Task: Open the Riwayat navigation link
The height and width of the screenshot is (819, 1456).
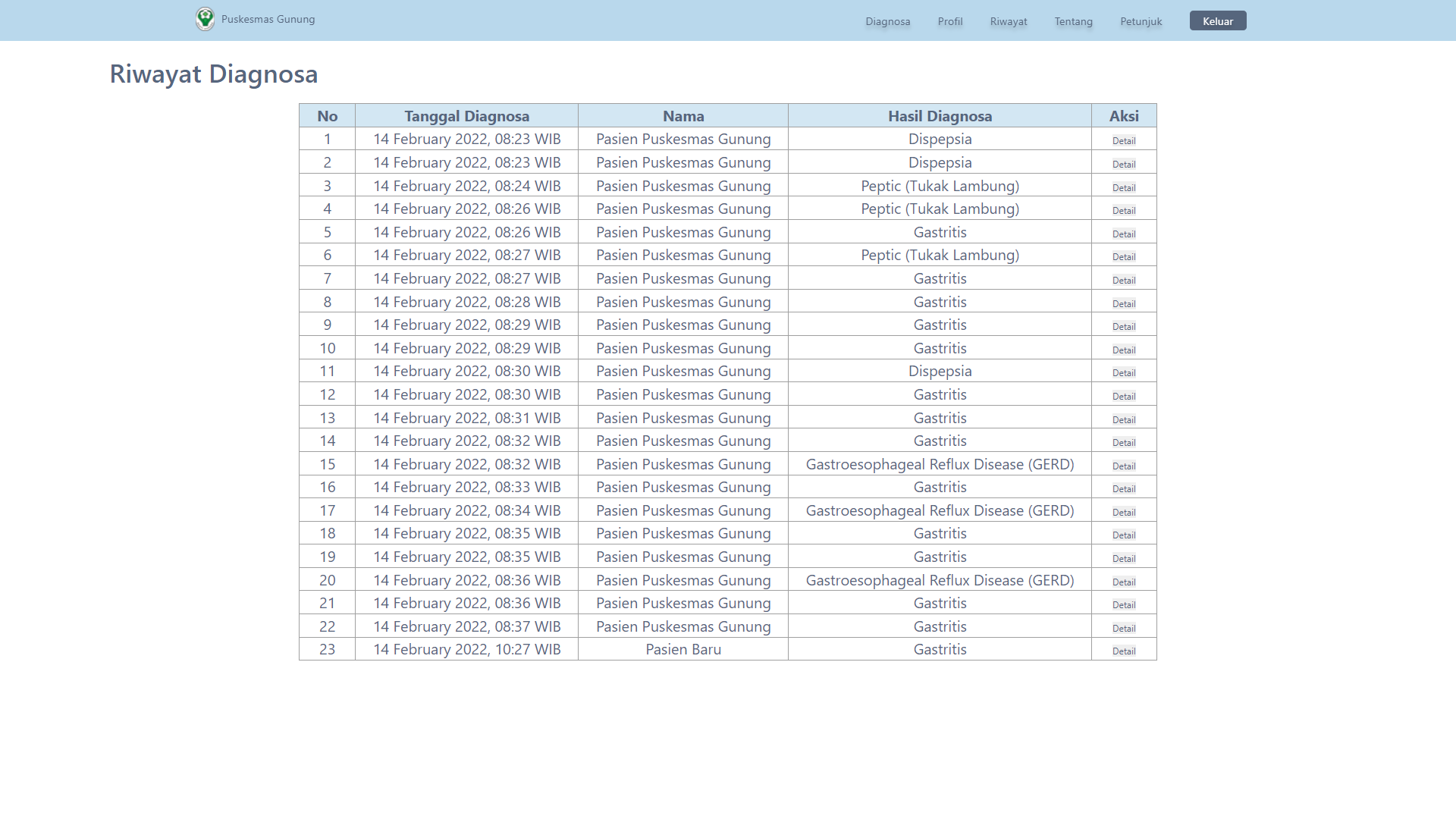Action: coord(1008,21)
